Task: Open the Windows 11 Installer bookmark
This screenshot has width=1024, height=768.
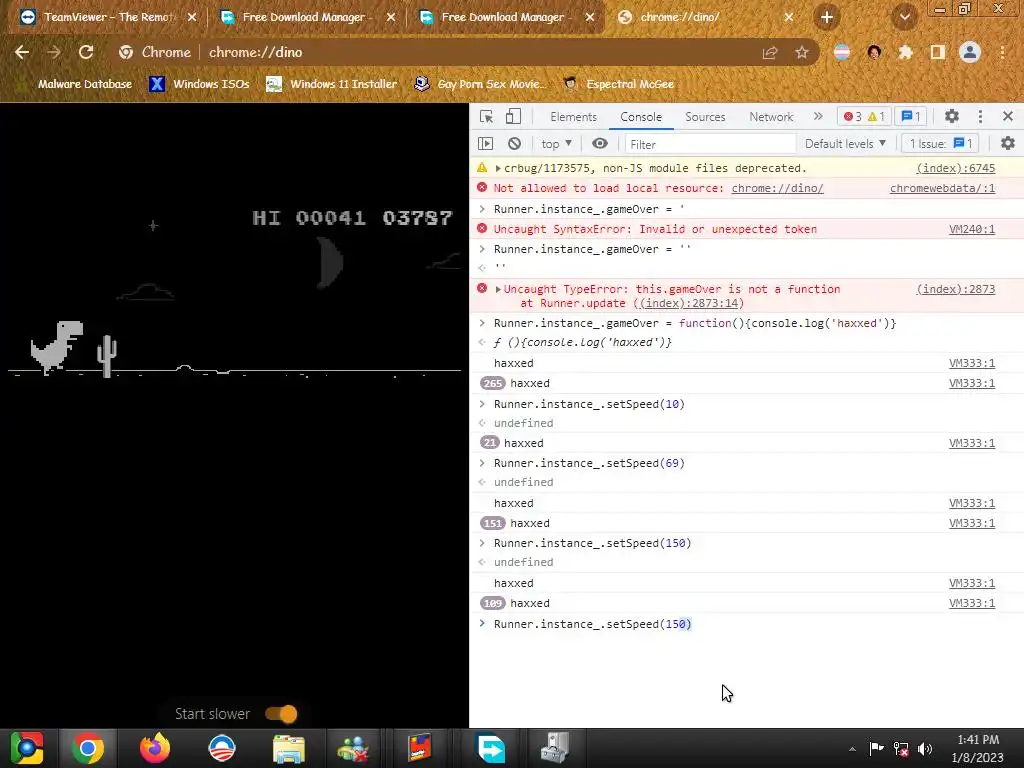Action: pos(332,84)
